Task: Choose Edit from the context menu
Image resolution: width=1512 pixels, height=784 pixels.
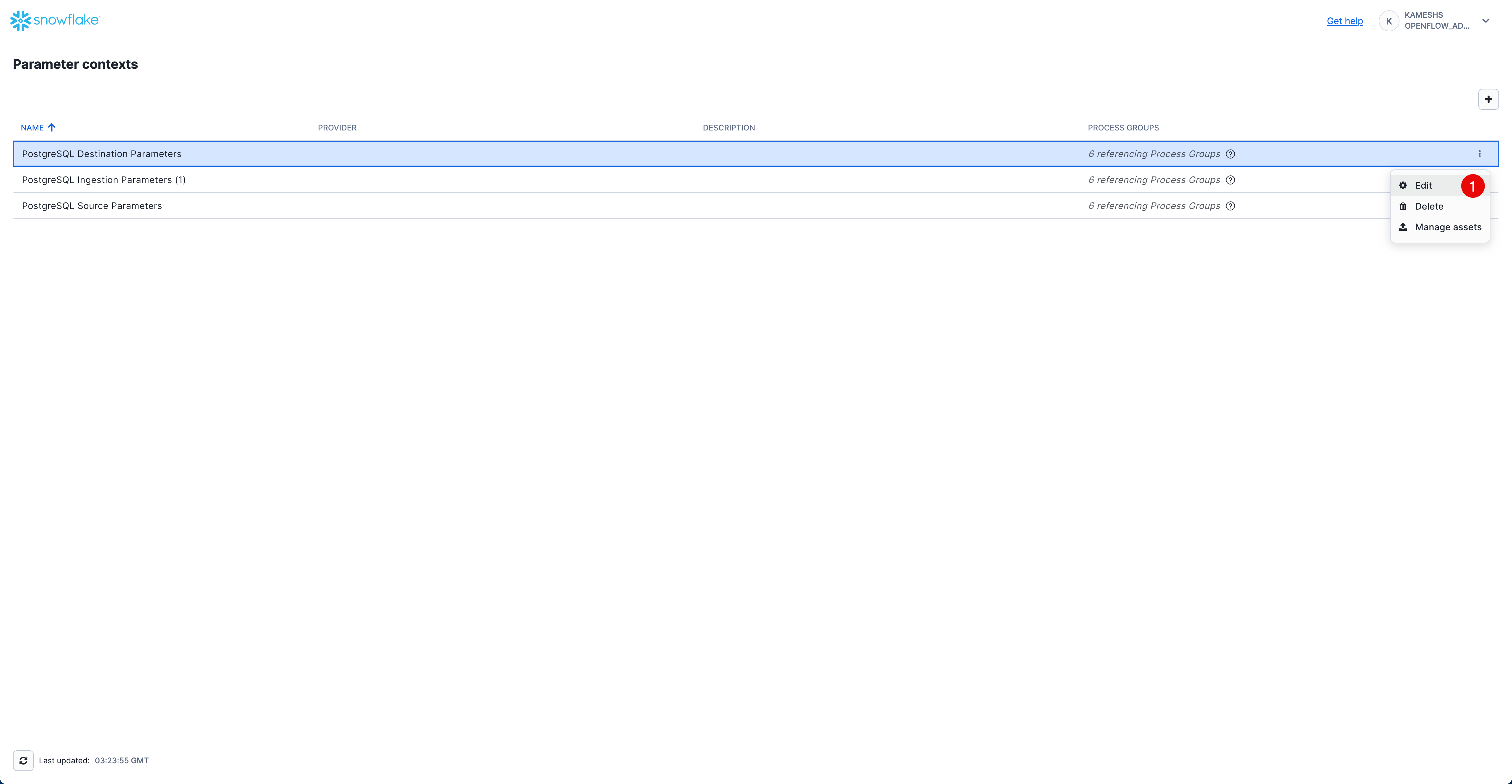Action: [1423, 185]
